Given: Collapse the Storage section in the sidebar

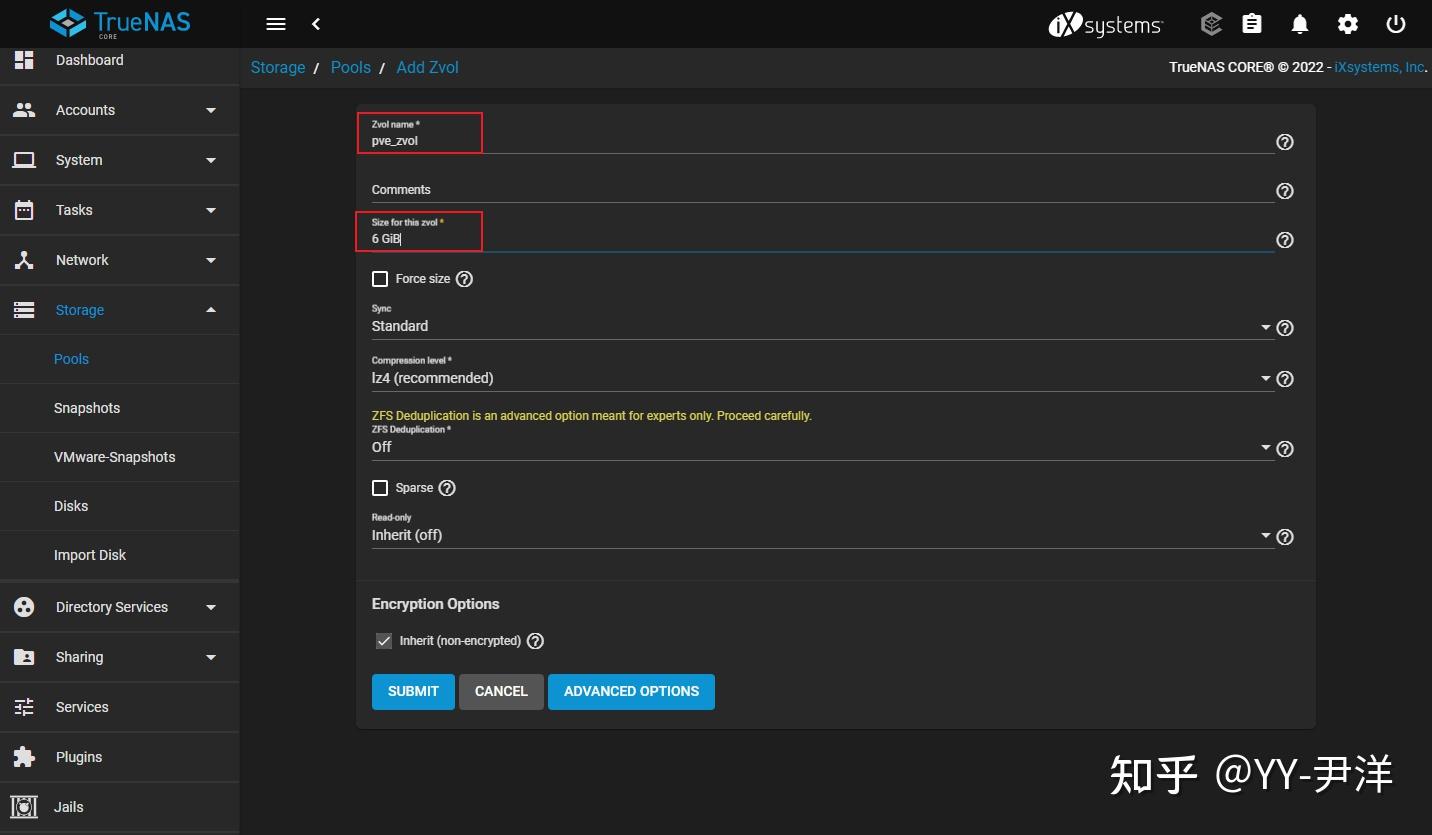Looking at the screenshot, I should (211, 310).
